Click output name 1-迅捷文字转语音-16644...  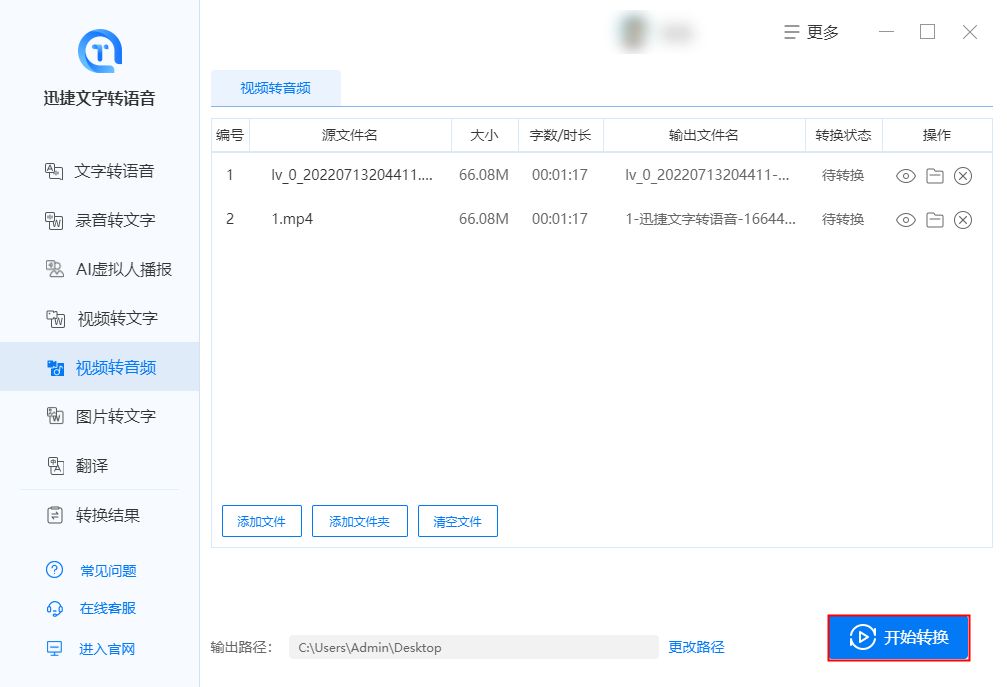pyautogui.click(x=711, y=220)
